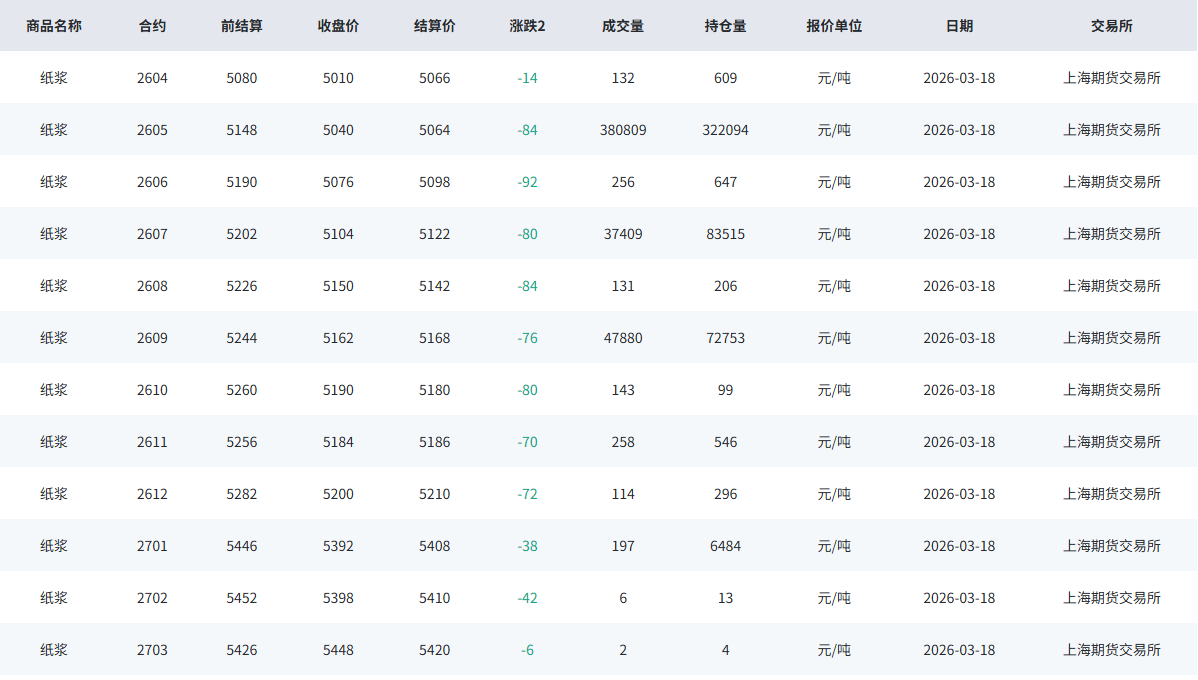Select the 持仓量 column header
This screenshot has height=680, width=1198.
click(x=725, y=26)
